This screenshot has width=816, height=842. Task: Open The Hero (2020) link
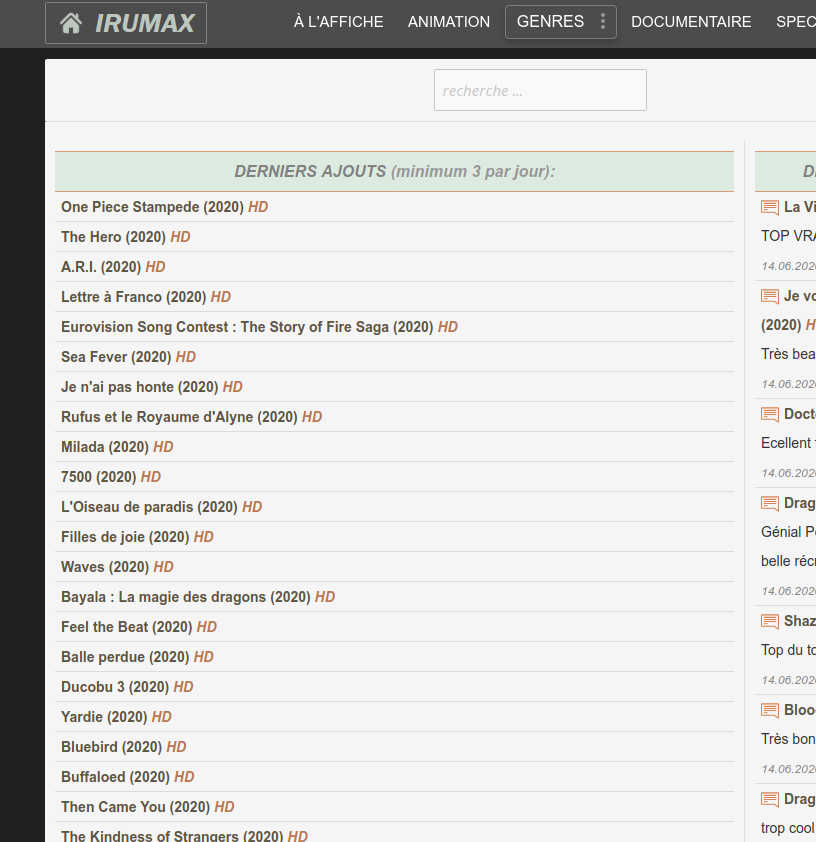tap(126, 237)
